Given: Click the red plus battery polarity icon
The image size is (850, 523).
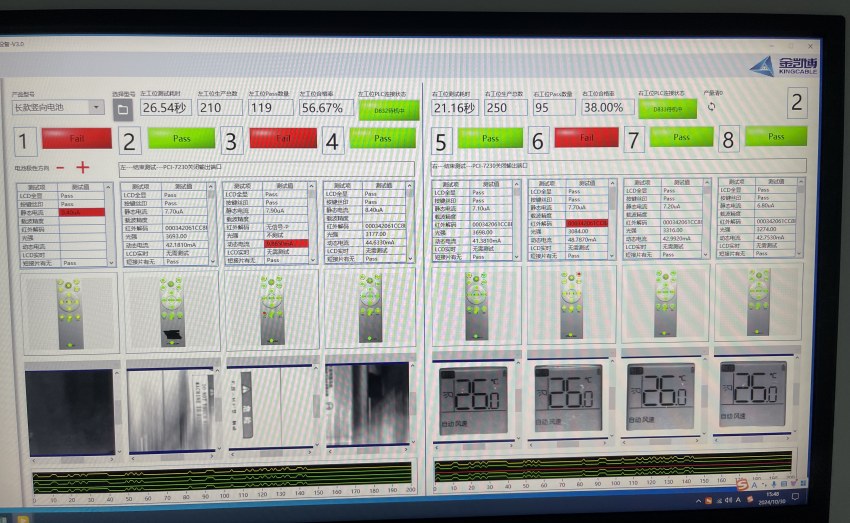Looking at the screenshot, I should click(x=82, y=167).
